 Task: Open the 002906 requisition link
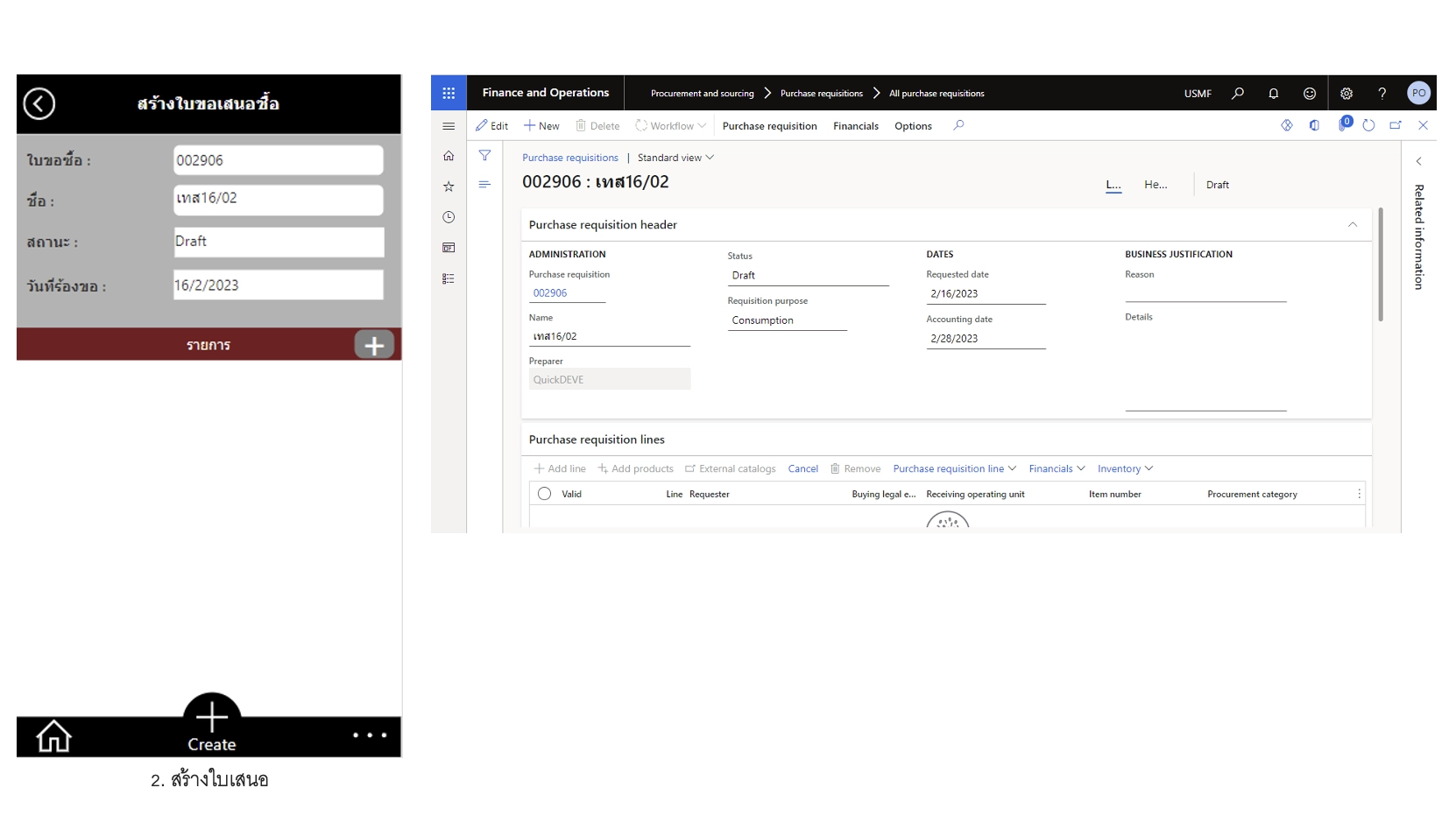(550, 293)
